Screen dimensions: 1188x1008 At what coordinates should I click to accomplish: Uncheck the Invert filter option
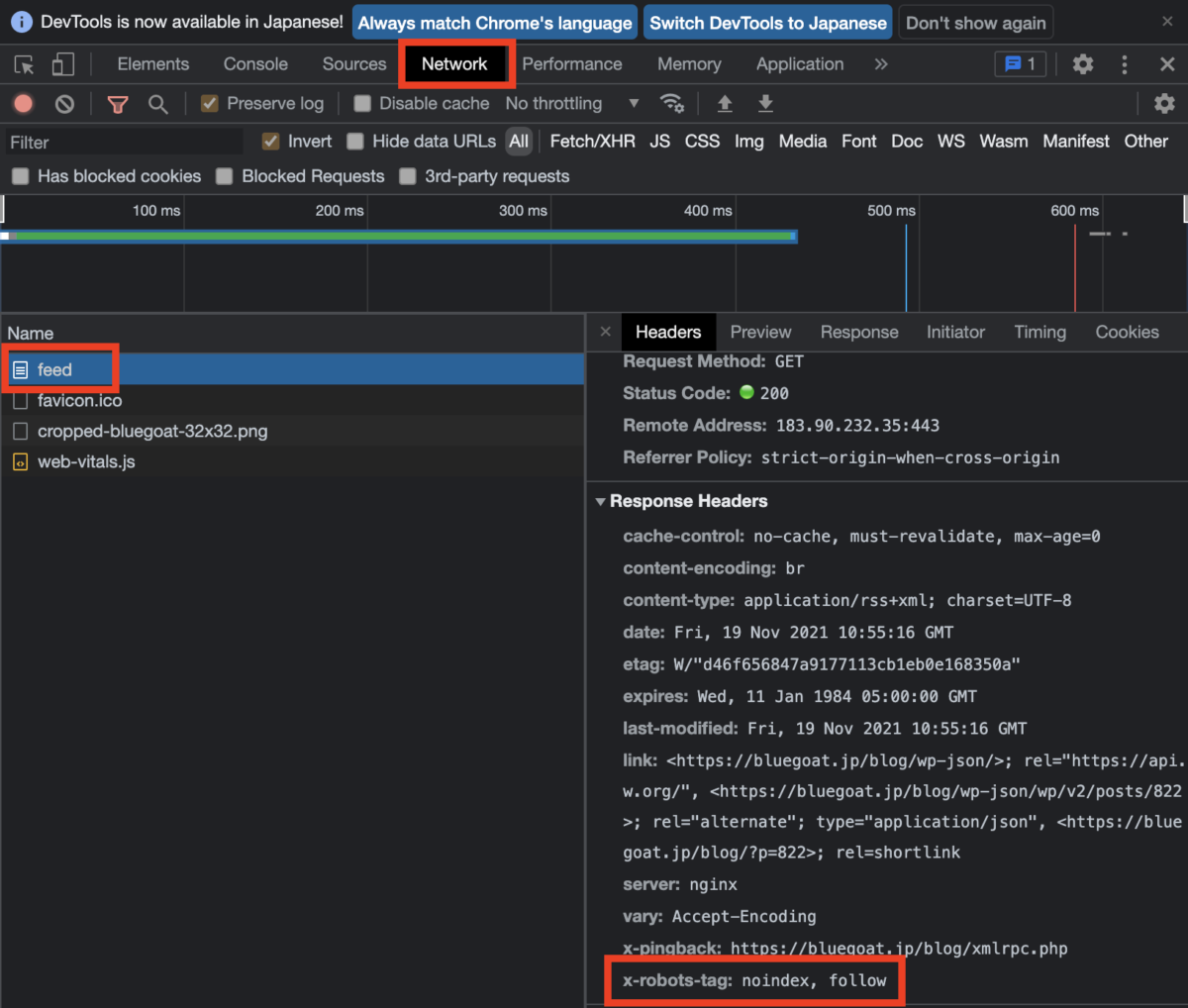[270, 141]
